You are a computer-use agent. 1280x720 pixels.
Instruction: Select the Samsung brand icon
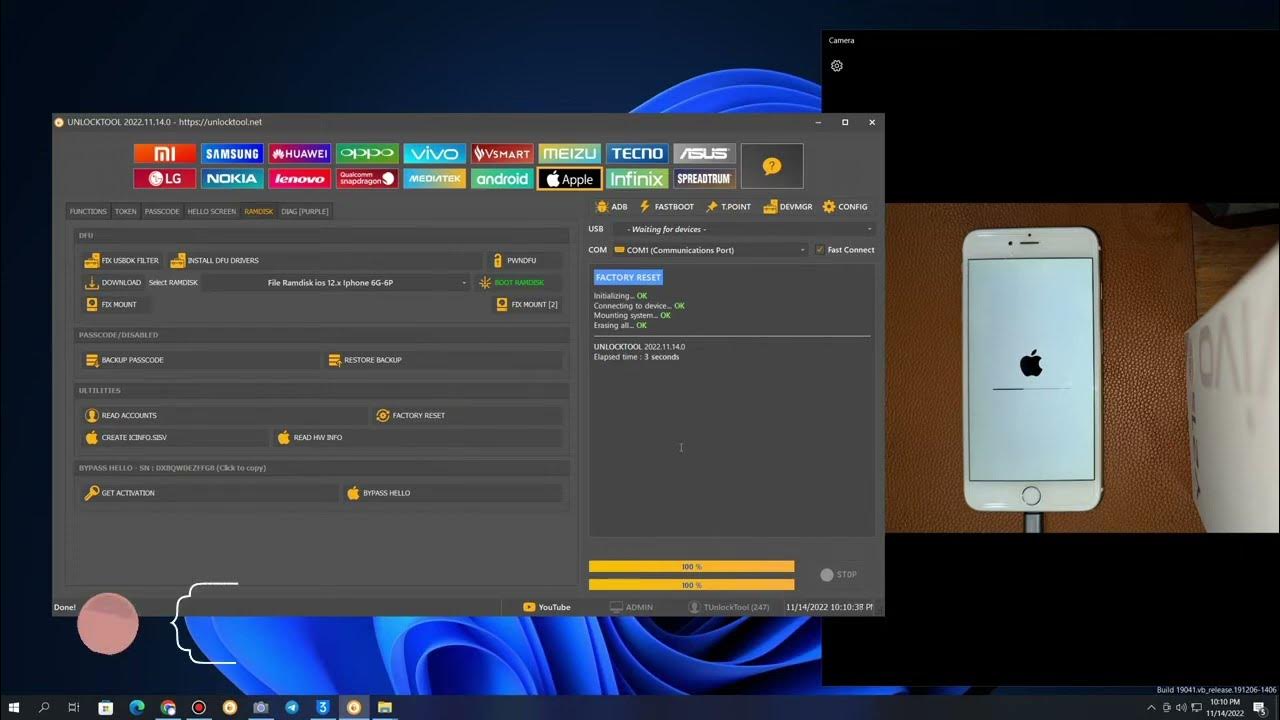click(x=232, y=153)
